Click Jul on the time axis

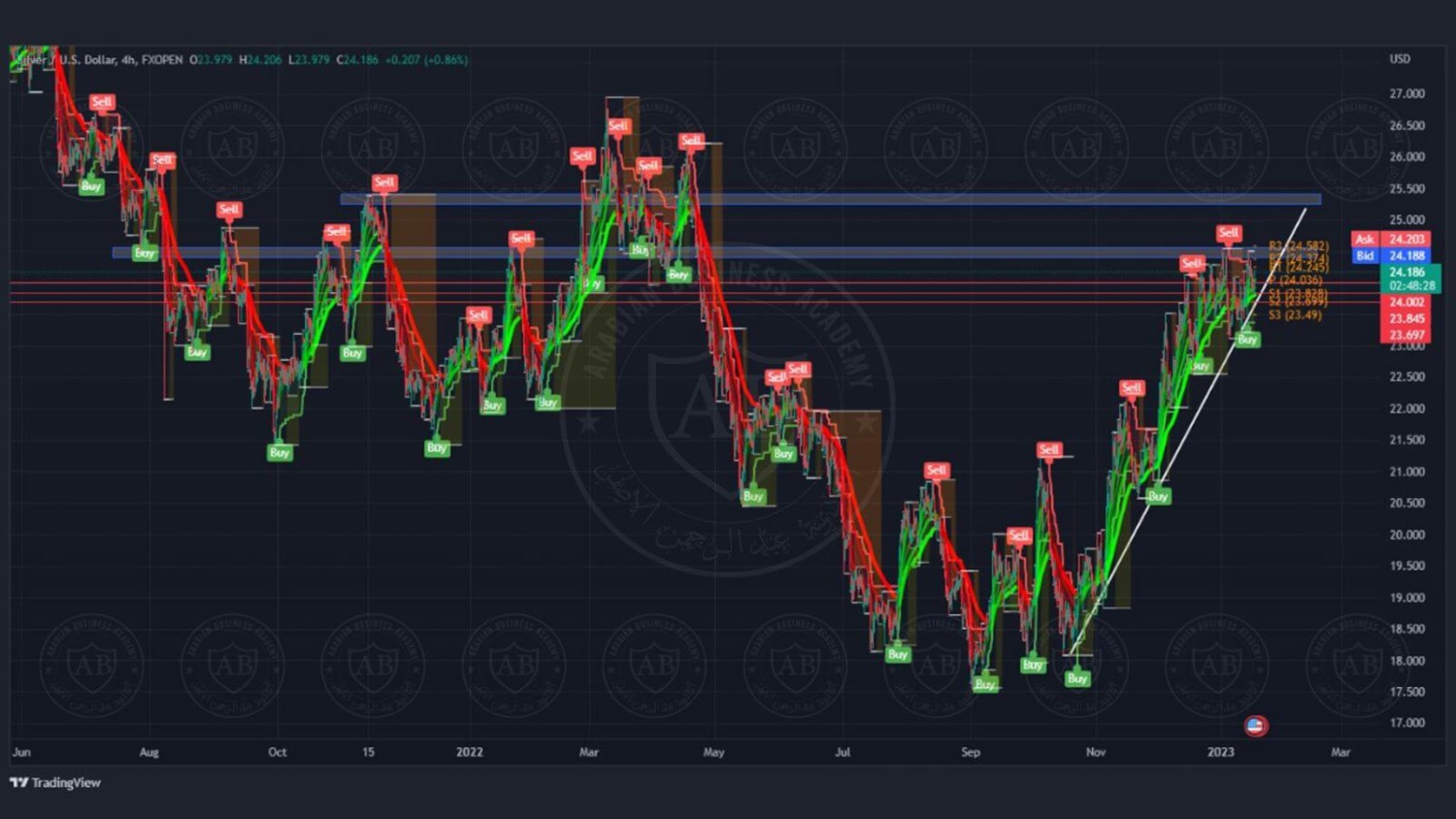tap(843, 753)
